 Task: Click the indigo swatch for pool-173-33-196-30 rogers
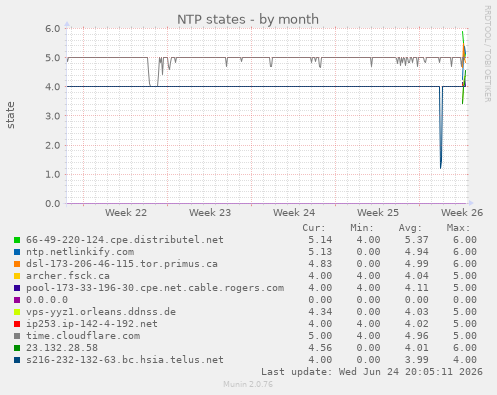(x=17, y=288)
